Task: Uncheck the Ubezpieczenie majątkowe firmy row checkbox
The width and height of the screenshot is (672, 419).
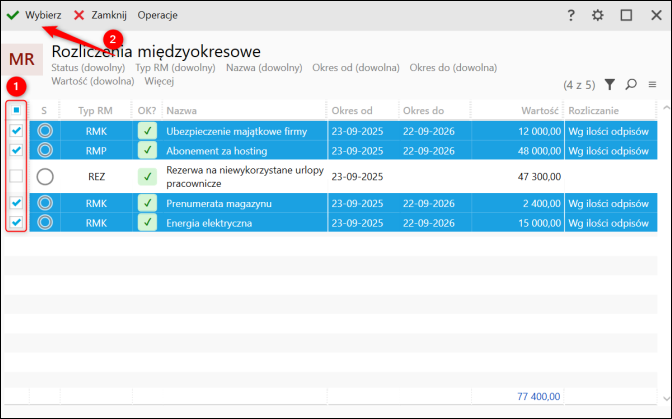Action: coord(16,130)
